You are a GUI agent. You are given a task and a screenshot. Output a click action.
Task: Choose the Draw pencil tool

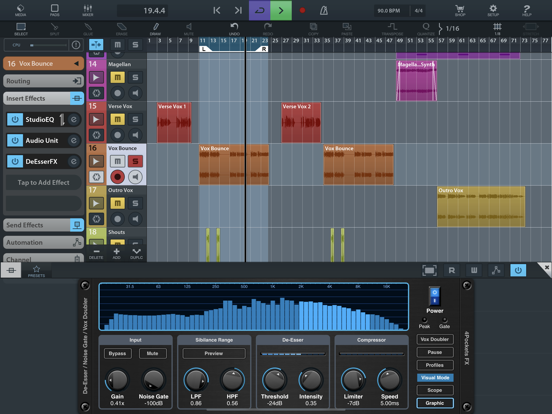[155, 29]
